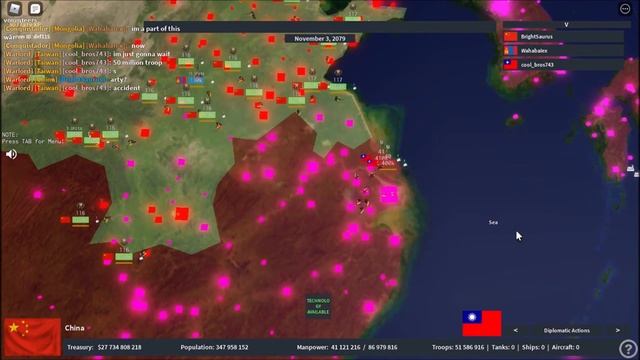640x360 pixels.
Task: Click the Troops count in bottom bar
Action: pos(458,347)
